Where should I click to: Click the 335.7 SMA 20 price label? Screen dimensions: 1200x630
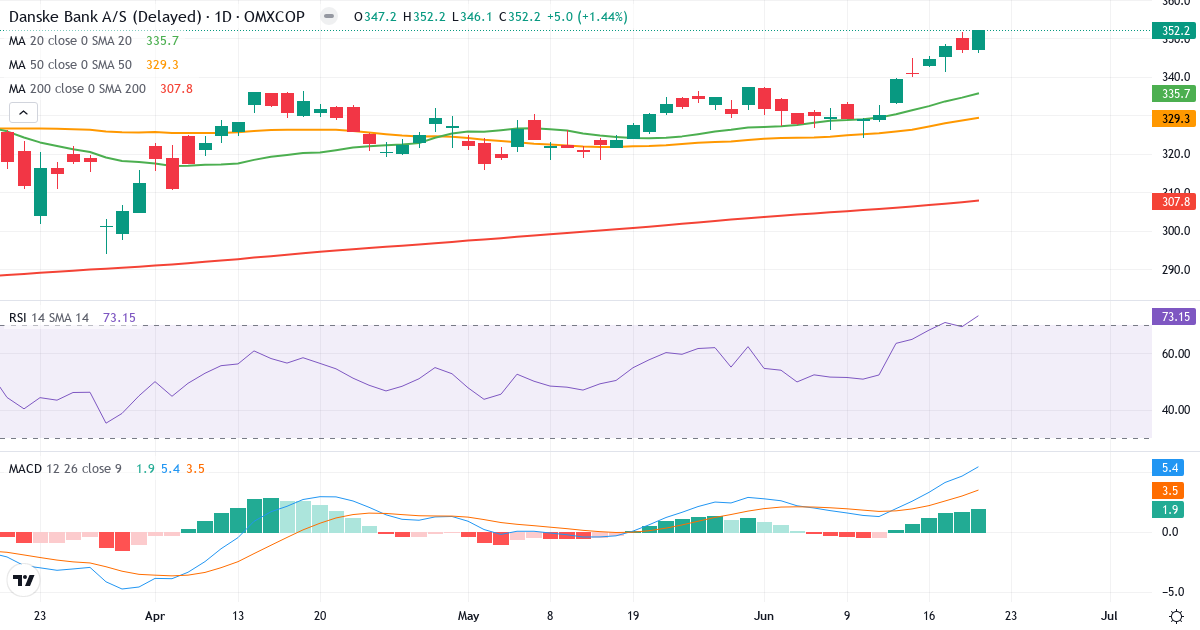(x=1176, y=94)
